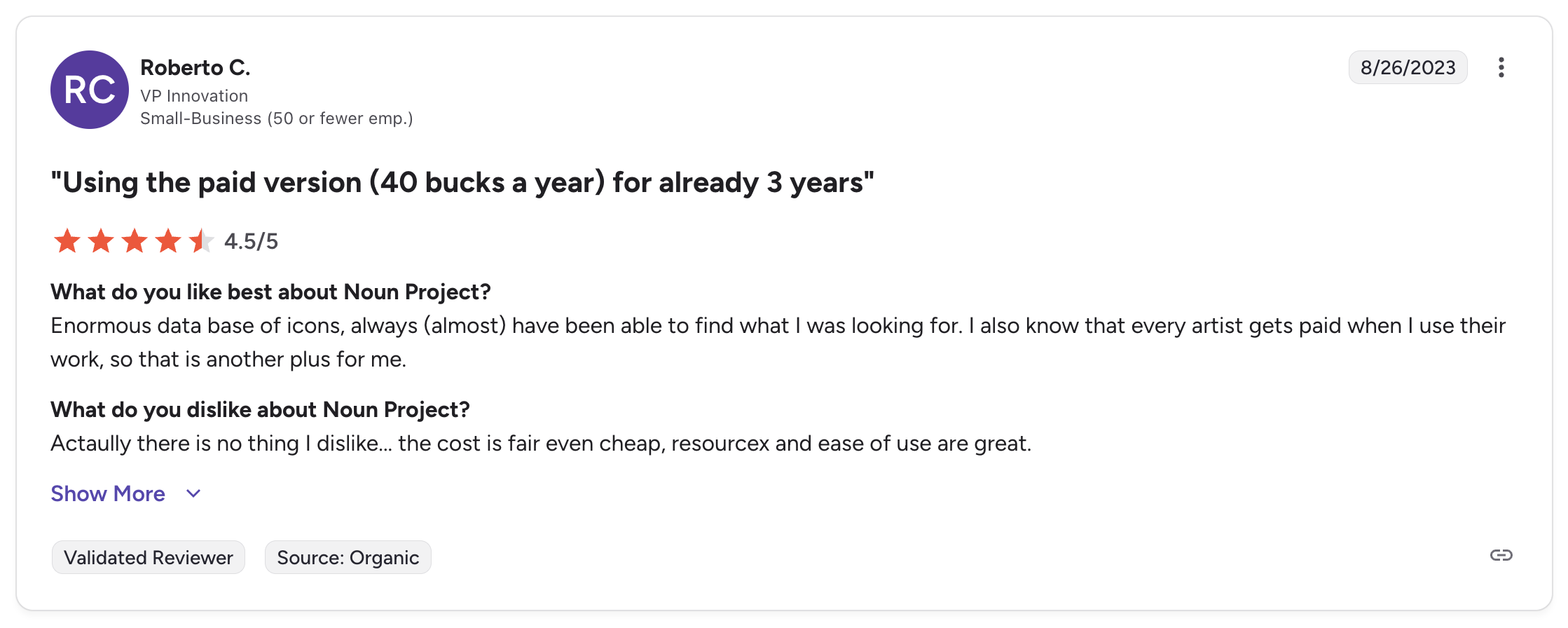The height and width of the screenshot is (628, 1568).
Task: Click the Show More link
Action: (108, 494)
